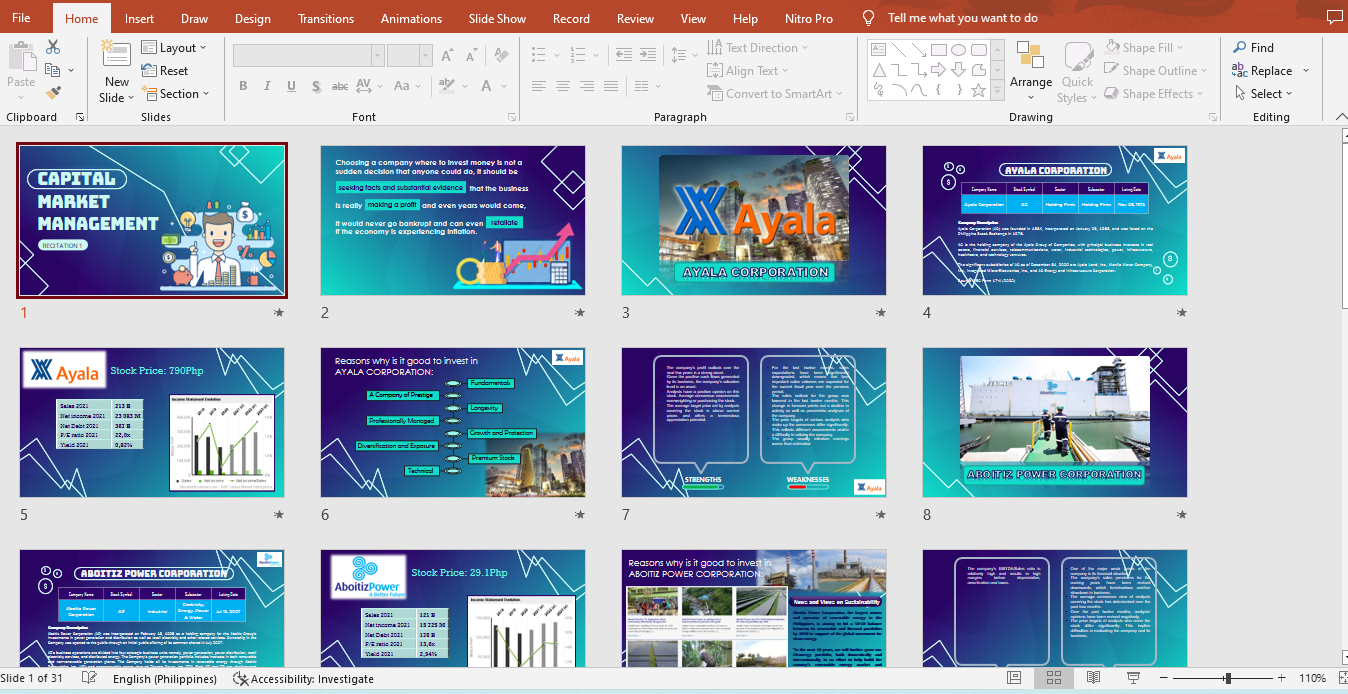
Task: Open Reading View from status bar
Action: click(x=1093, y=678)
